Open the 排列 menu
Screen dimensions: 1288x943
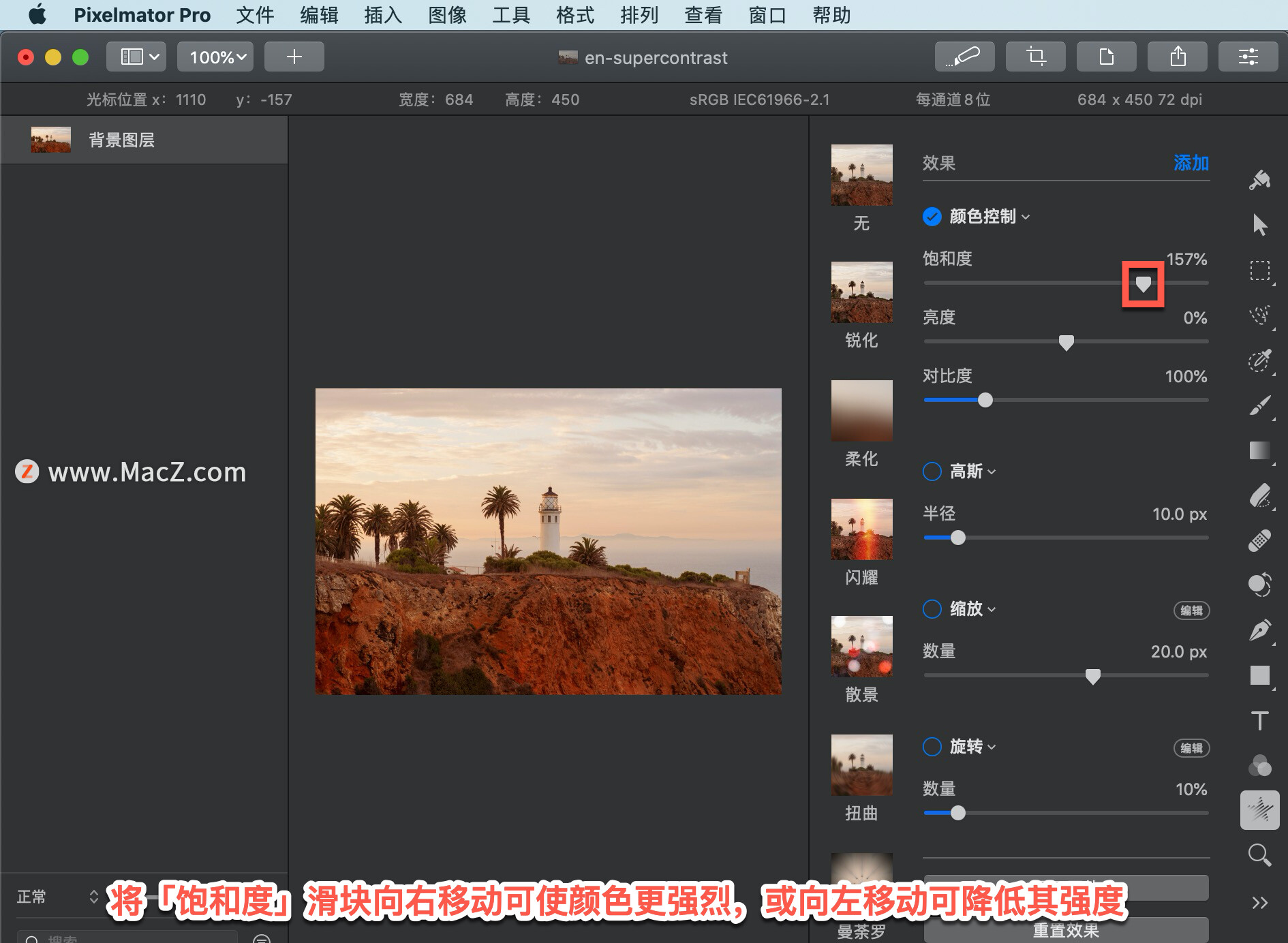639,14
